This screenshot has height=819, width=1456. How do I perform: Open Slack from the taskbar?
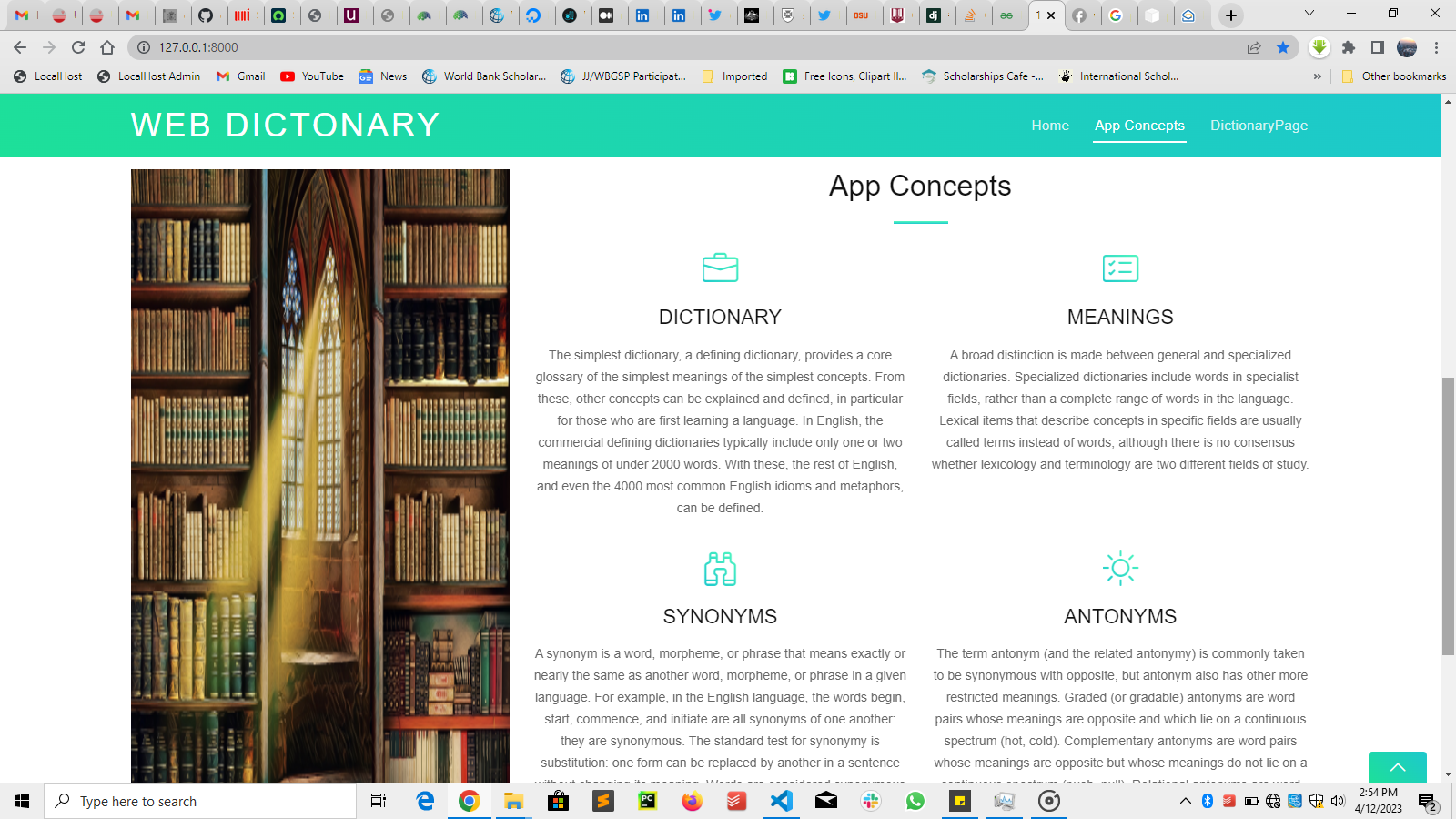871,801
